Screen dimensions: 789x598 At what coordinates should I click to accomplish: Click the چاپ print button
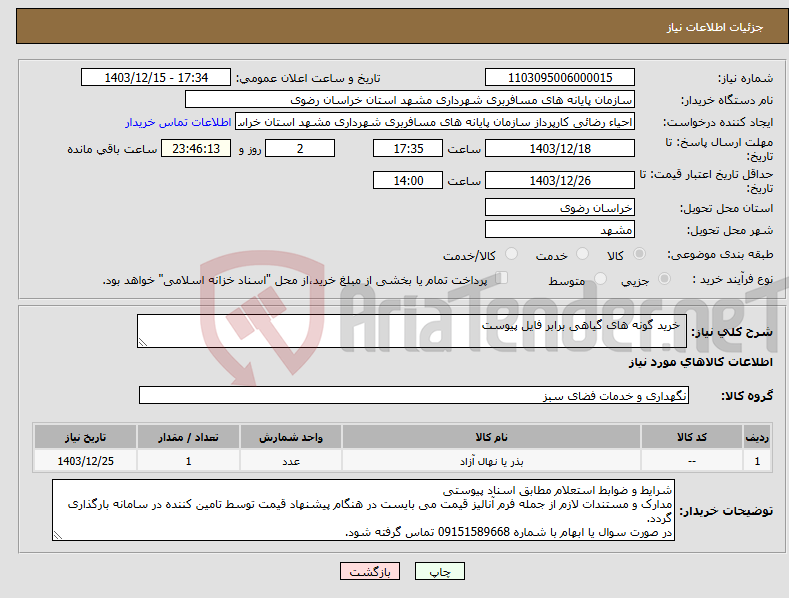pyautogui.click(x=440, y=571)
